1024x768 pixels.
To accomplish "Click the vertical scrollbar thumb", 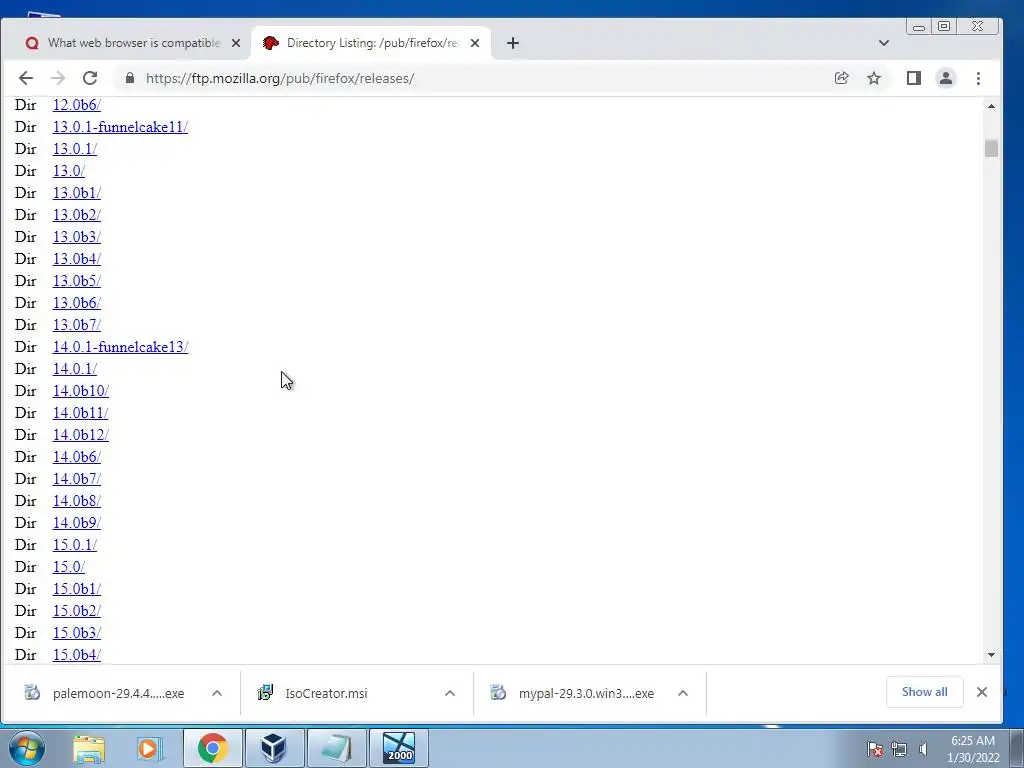I will click(x=991, y=148).
